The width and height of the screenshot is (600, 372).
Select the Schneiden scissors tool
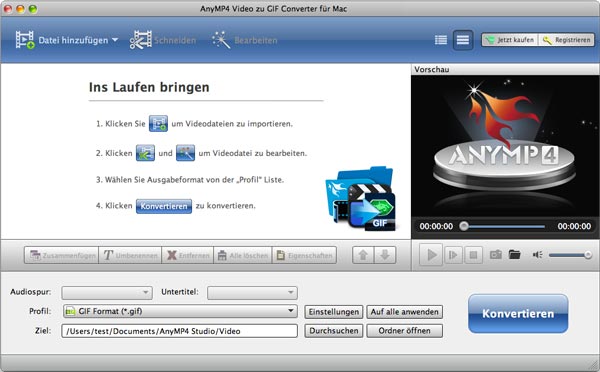tap(163, 40)
